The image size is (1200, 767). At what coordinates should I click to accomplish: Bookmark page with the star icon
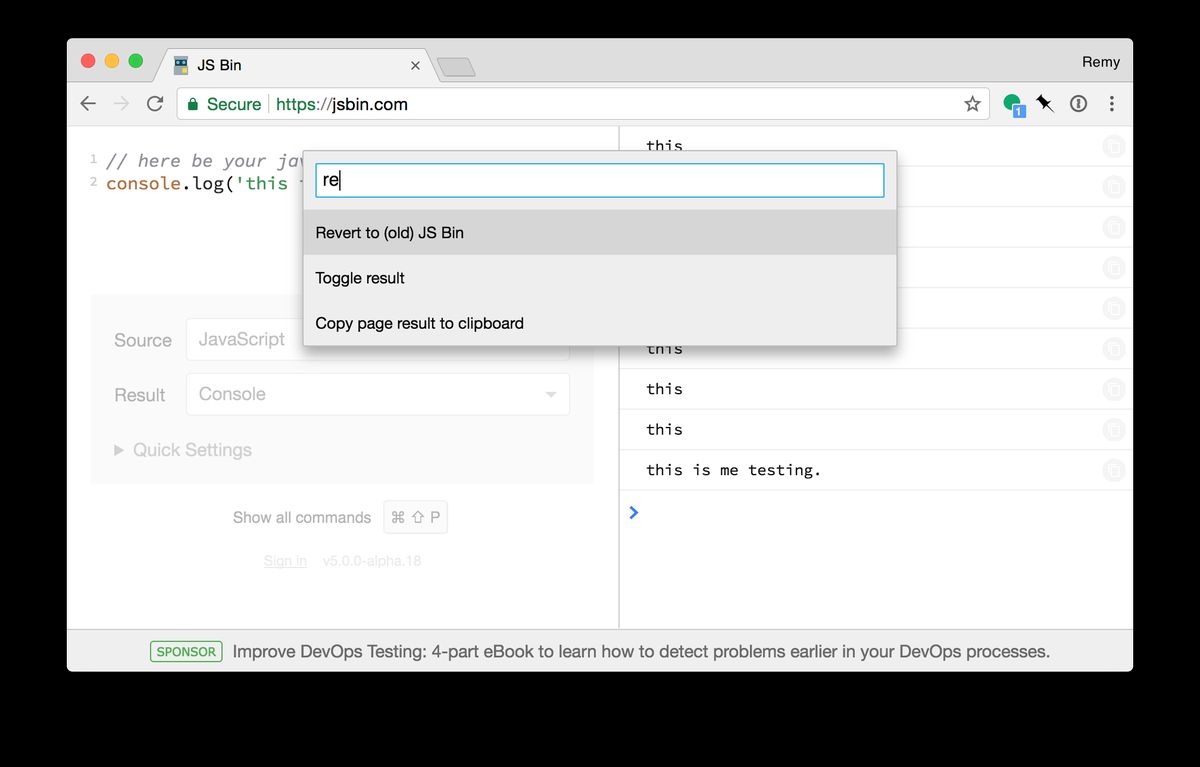pos(972,104)
